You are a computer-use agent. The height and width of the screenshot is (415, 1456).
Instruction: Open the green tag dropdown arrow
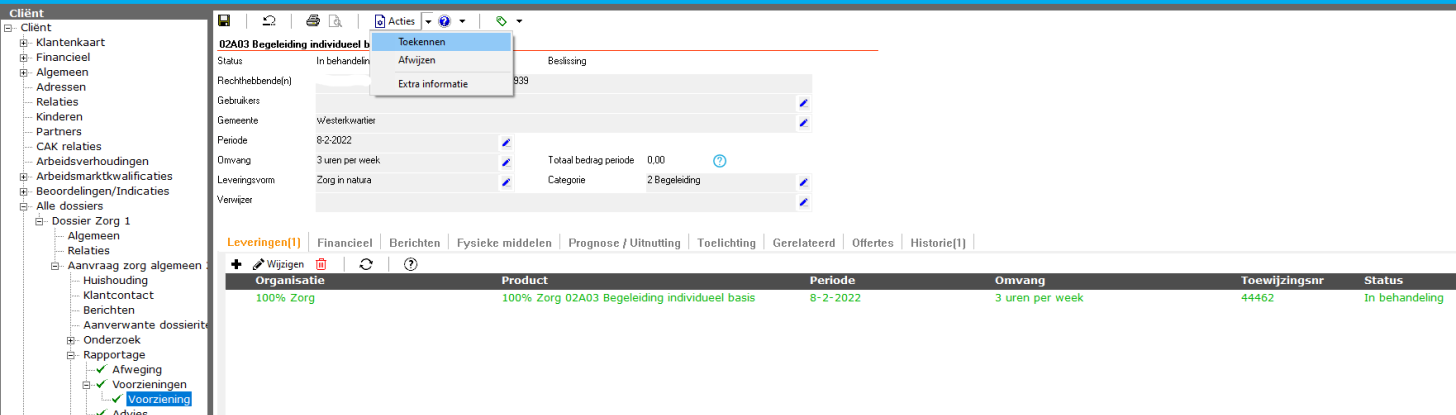tap(520, 21)
